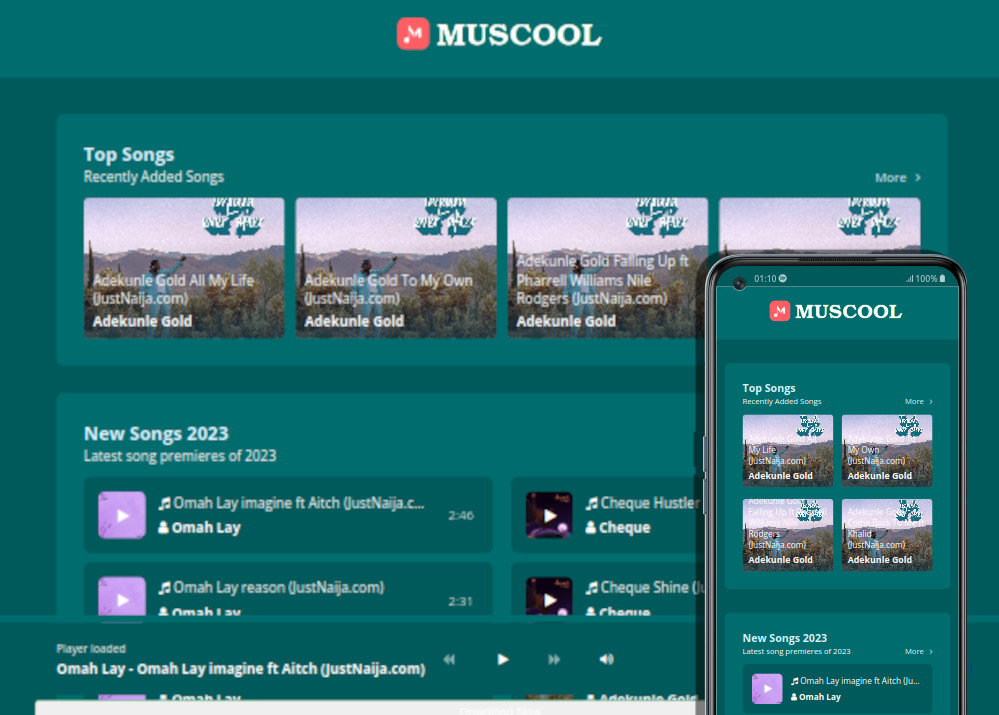This screenshot has width=999, height=715.
Task: Play the Omah Lay reason track thumbnail
Action: (x=122, y=596)
